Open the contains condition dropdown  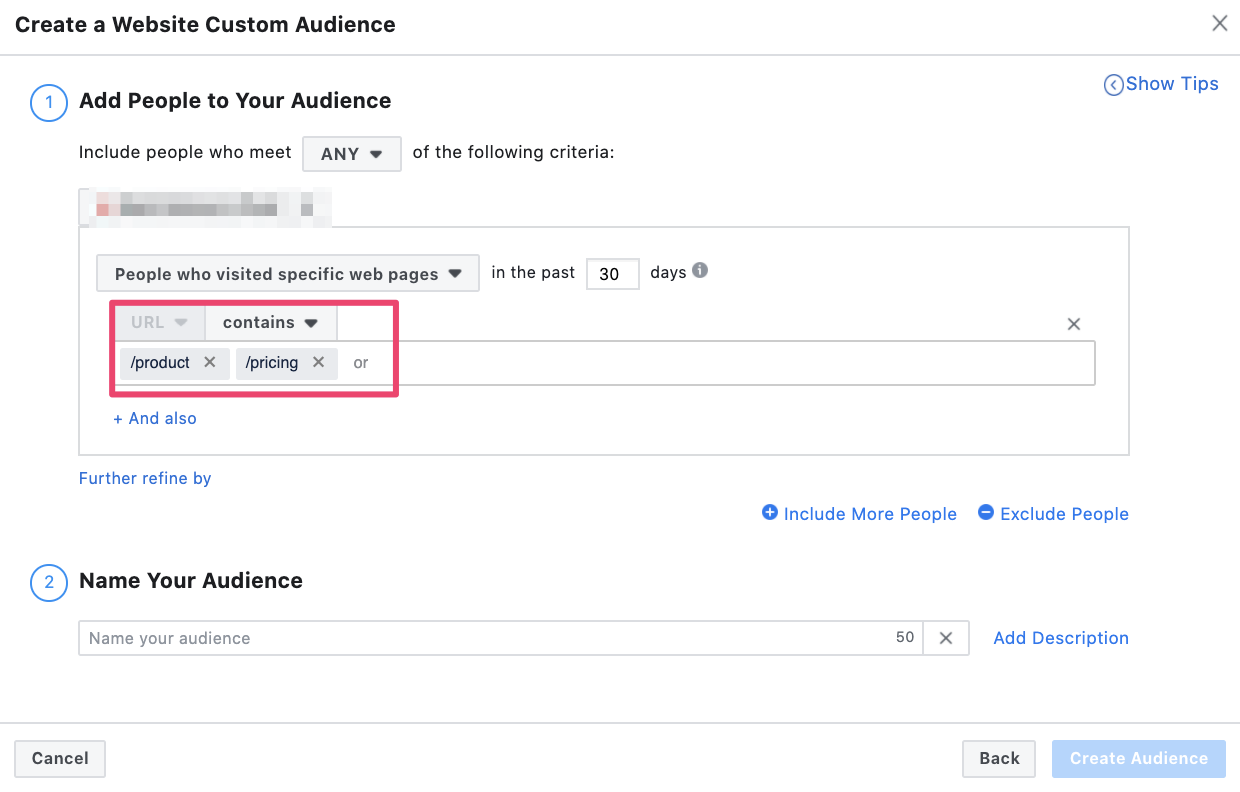pyautogui.click(x=270, y=323)
